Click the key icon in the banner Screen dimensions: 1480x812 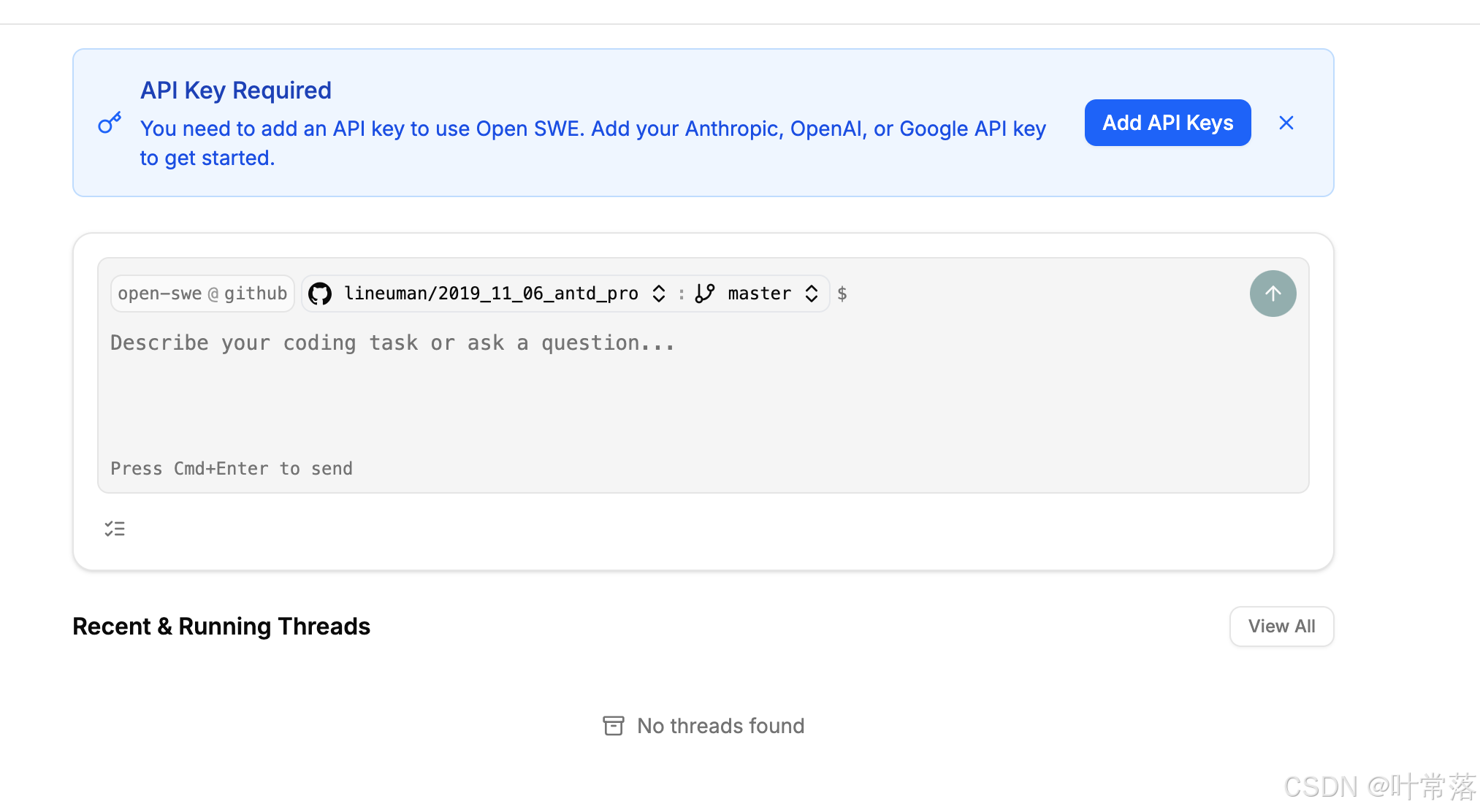tap(110, 123)
